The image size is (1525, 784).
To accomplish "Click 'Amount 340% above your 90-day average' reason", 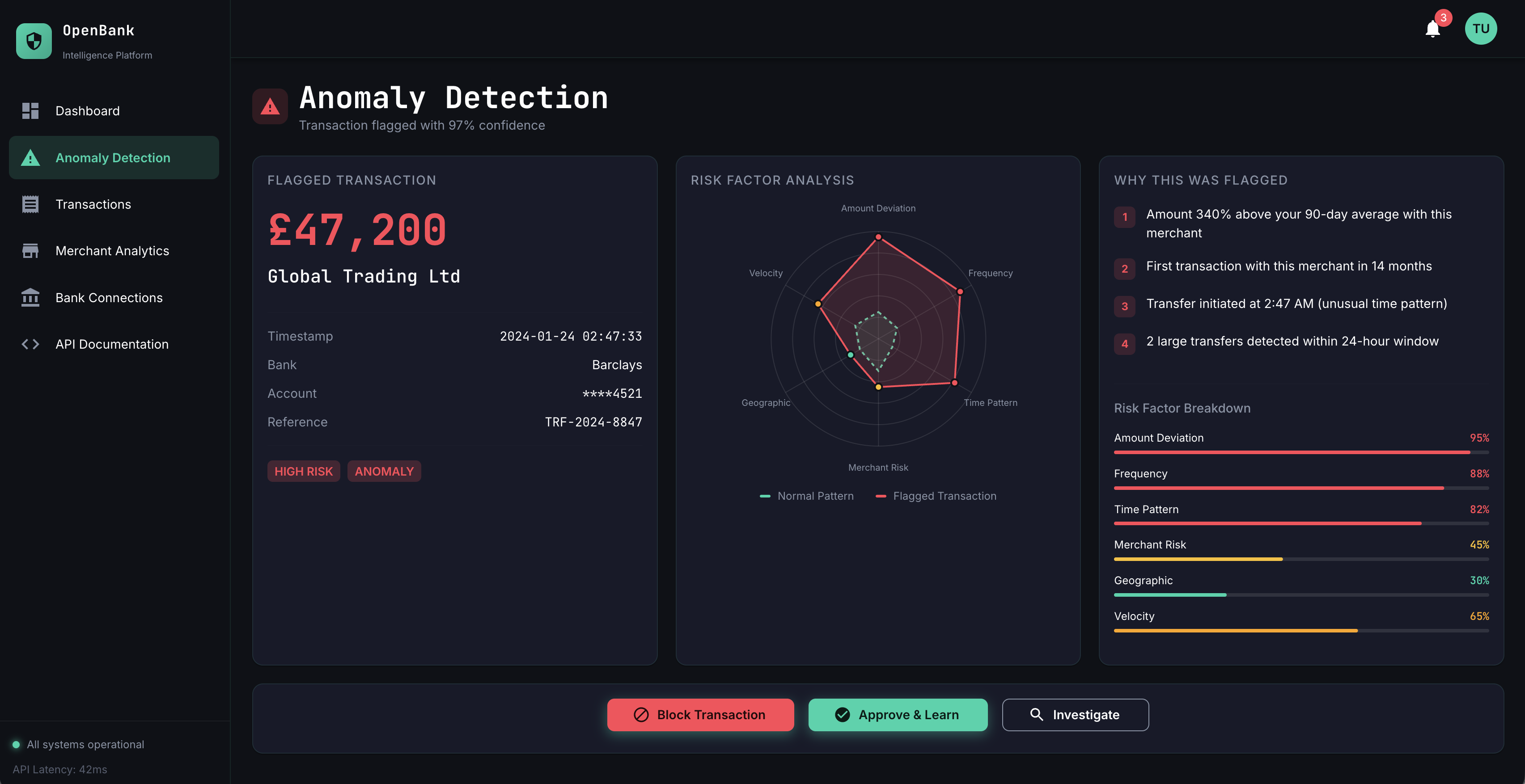I will [x=1299, y=223].
